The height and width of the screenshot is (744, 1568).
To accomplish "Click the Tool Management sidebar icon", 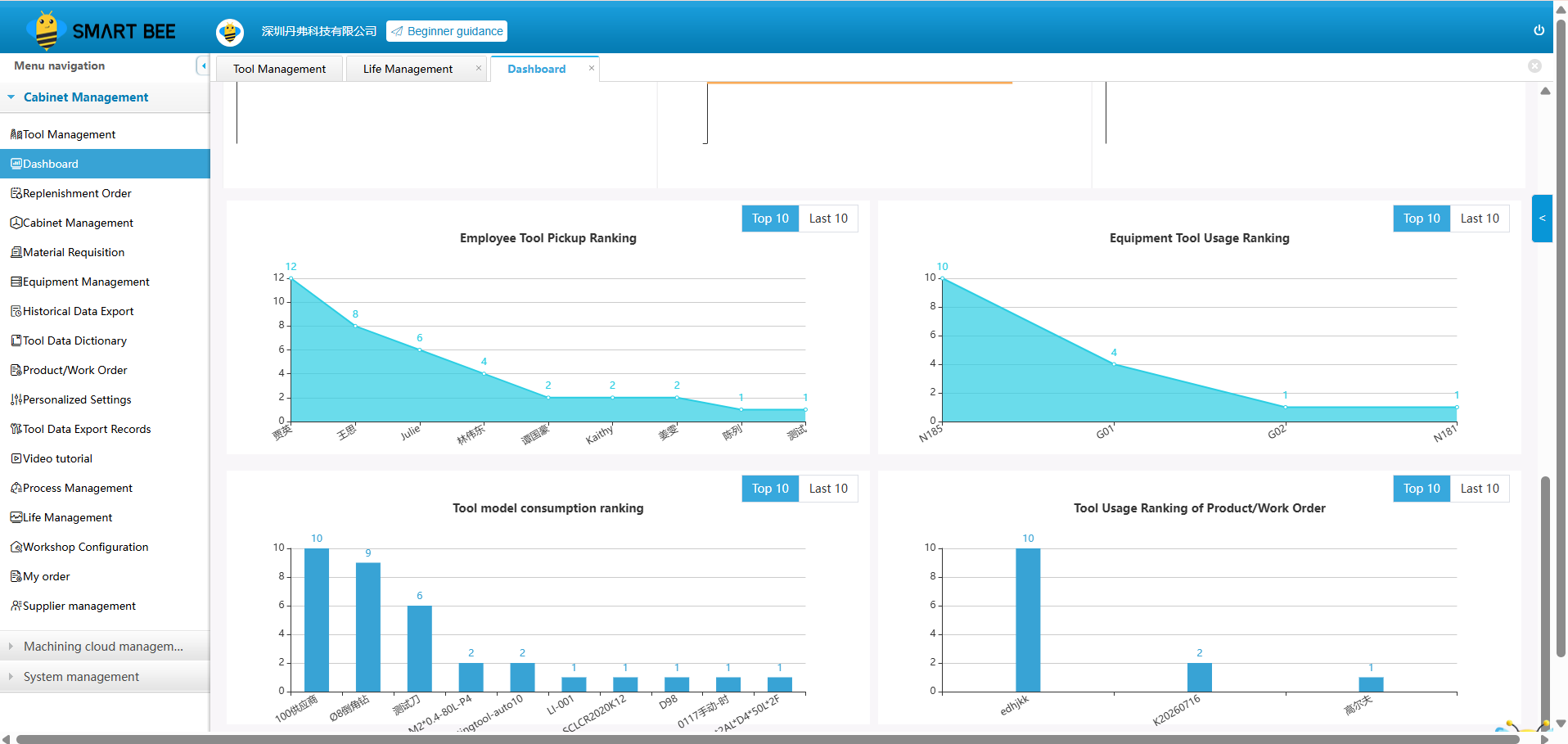I will tap(16, 134).
